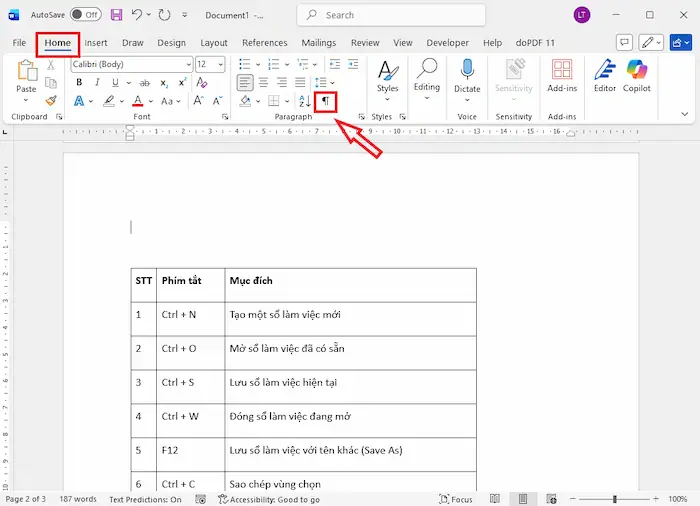700x506 pixels.
Task: Select the Format Painter brush
Action: pos(51,101)
